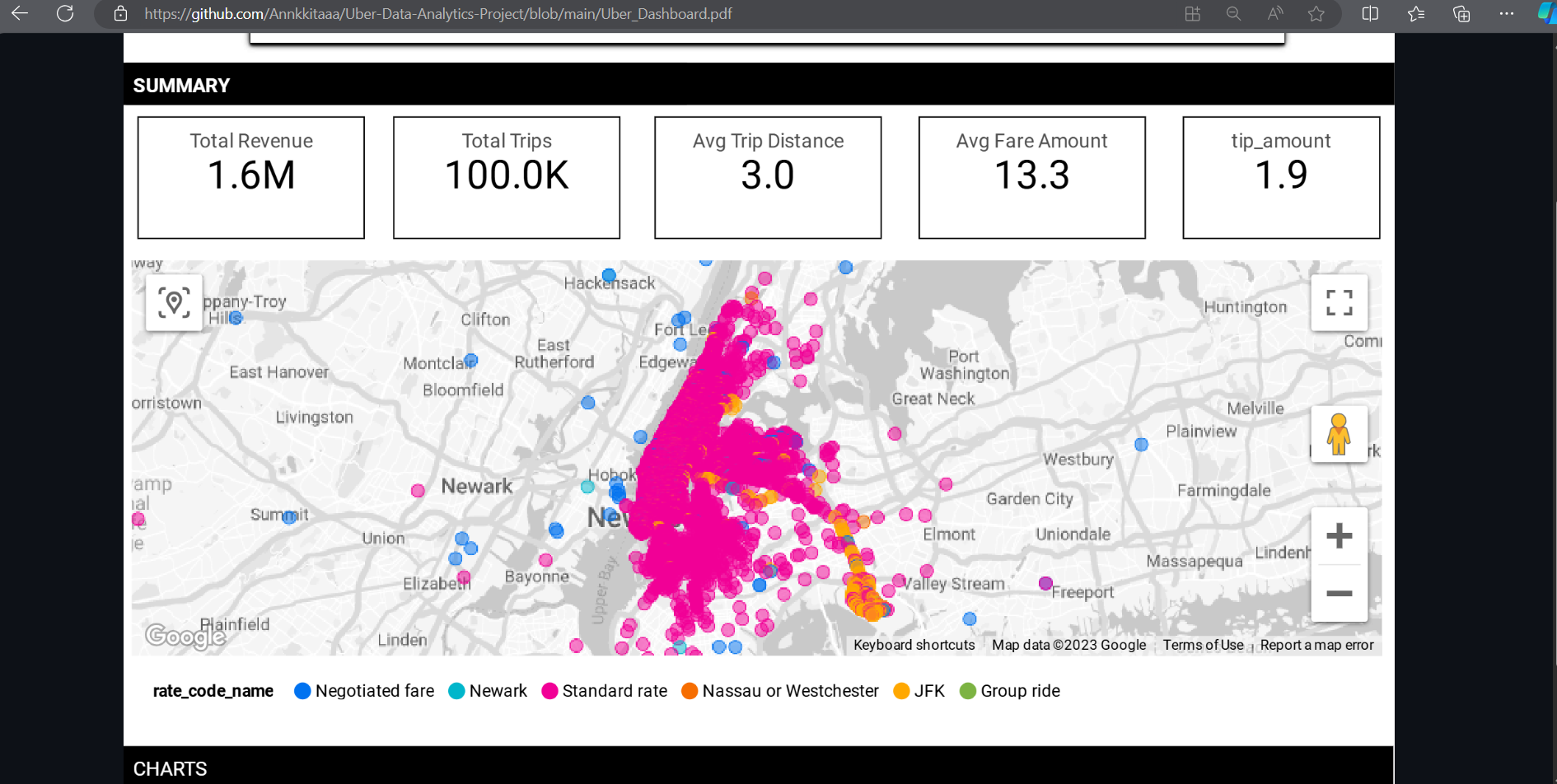Click the Avg Fare Amount 13.3 card
The image size is (1557, 784).
tap(1032, 178)
